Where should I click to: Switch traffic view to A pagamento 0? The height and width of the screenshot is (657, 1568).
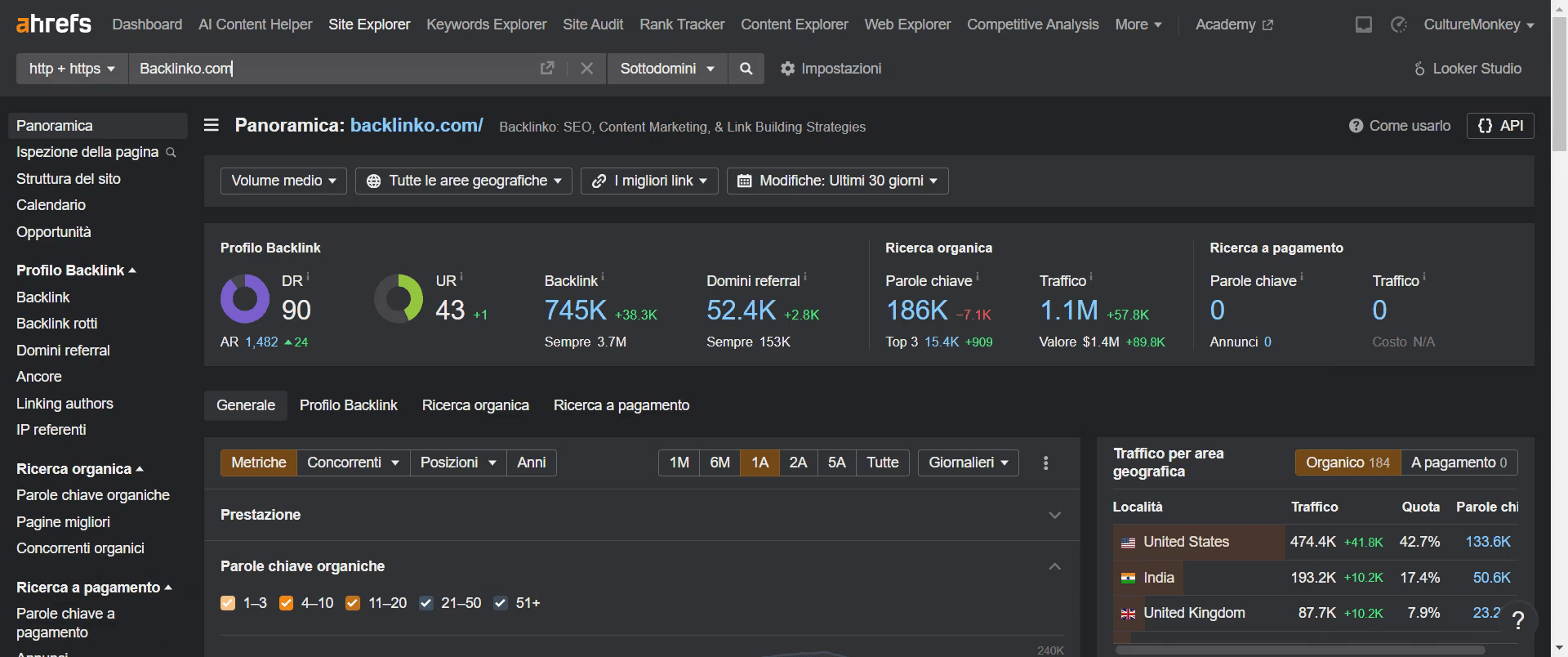point(1459,463)
